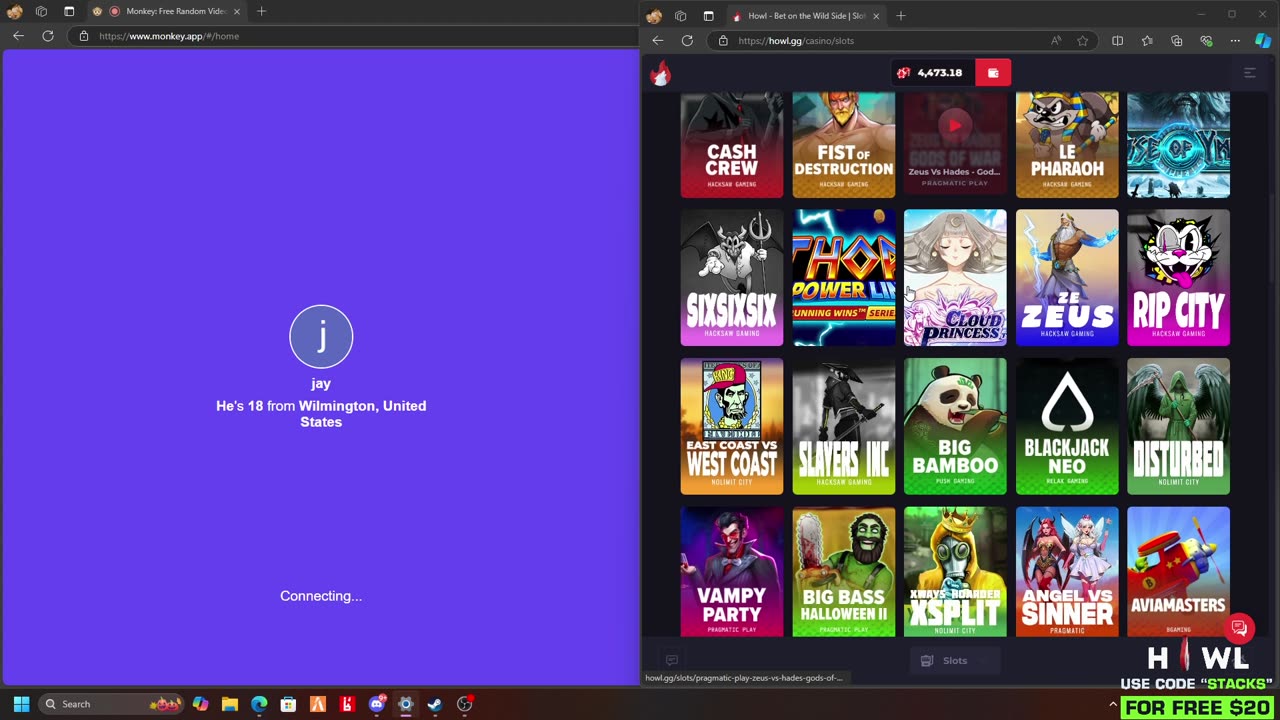Open Microsoft Store from the taskbar
Viewport: 1280px width, 720px height.
click(289, 704)
